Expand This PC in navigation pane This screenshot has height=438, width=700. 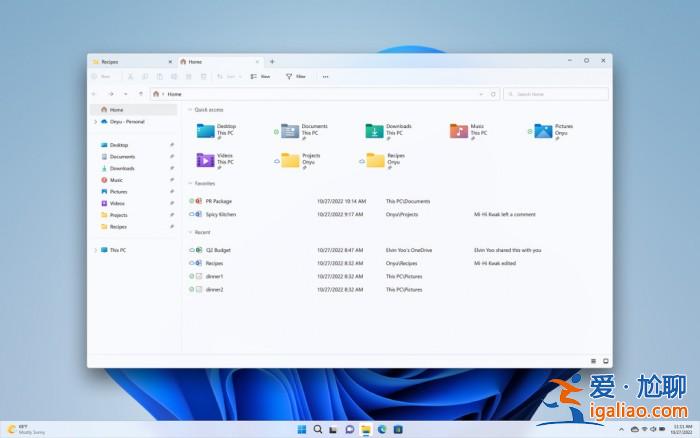[95, 250]
